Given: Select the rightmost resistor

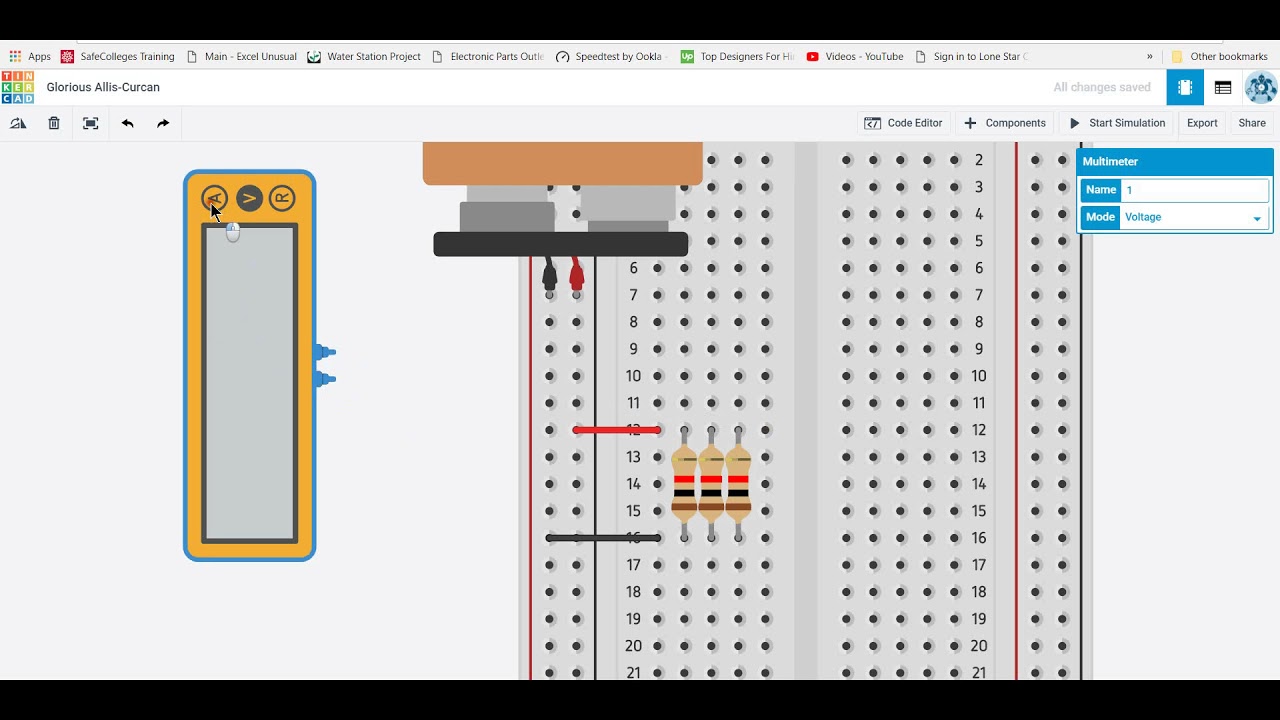Looking at the screenshot, I should click(x=738, y=484).
